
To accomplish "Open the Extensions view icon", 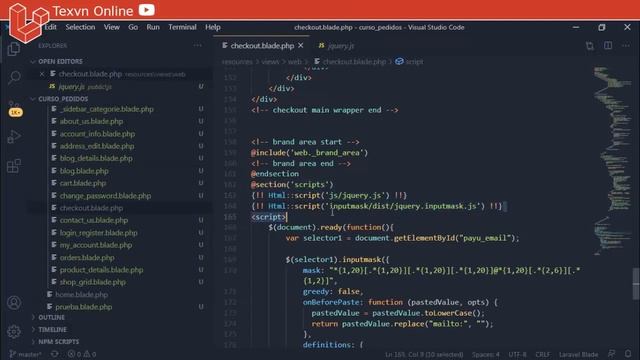I will [14, 166].
